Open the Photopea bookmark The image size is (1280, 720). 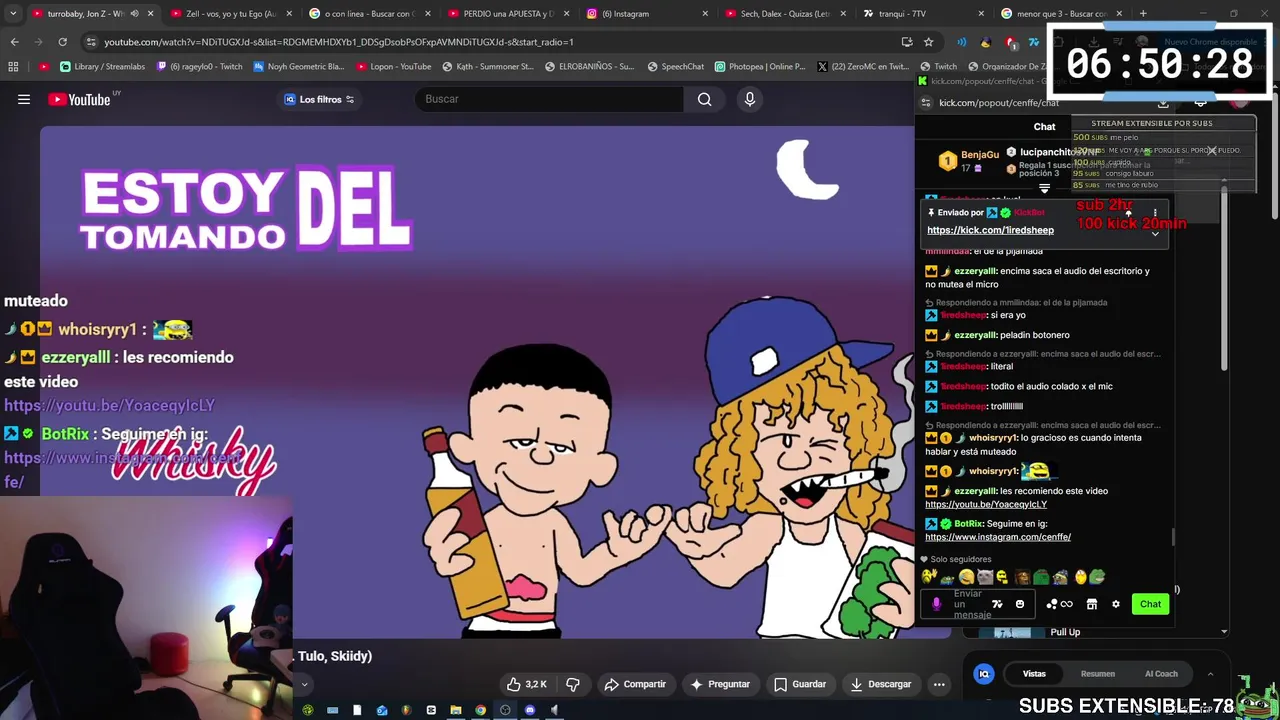click(x=759, y=66)
